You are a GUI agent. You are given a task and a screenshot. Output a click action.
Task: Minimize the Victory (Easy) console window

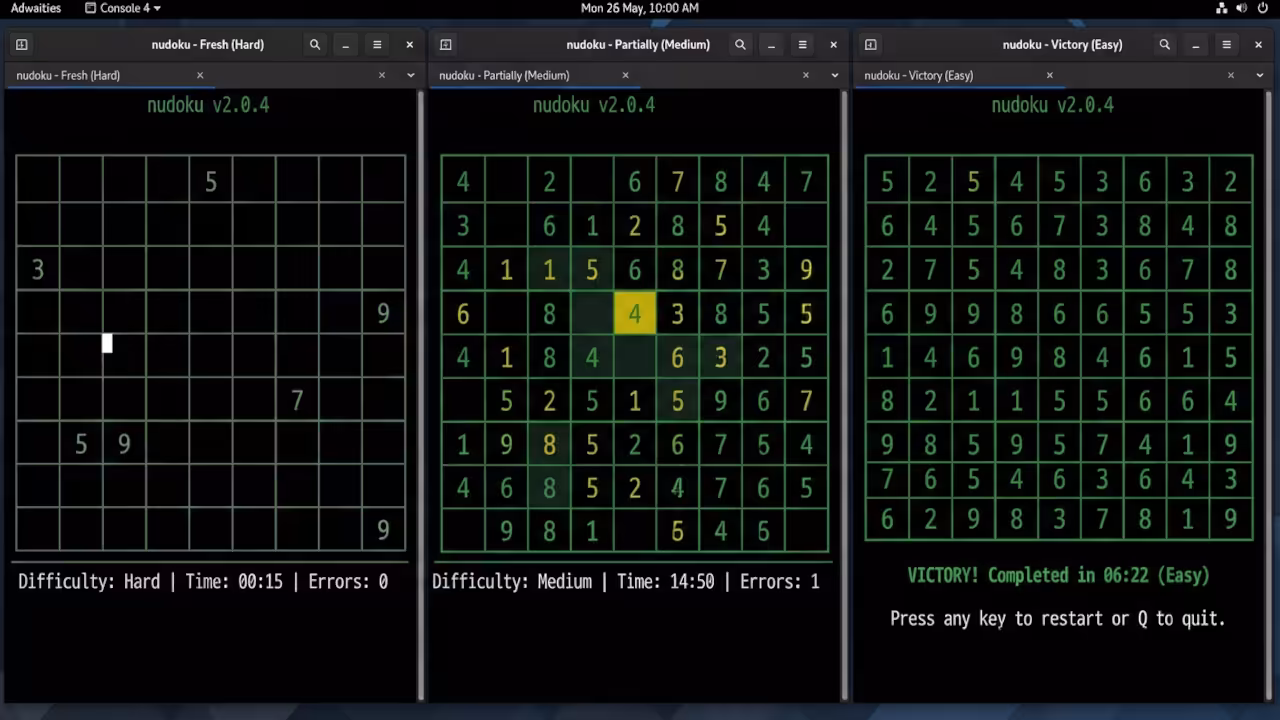[1196, 45]
